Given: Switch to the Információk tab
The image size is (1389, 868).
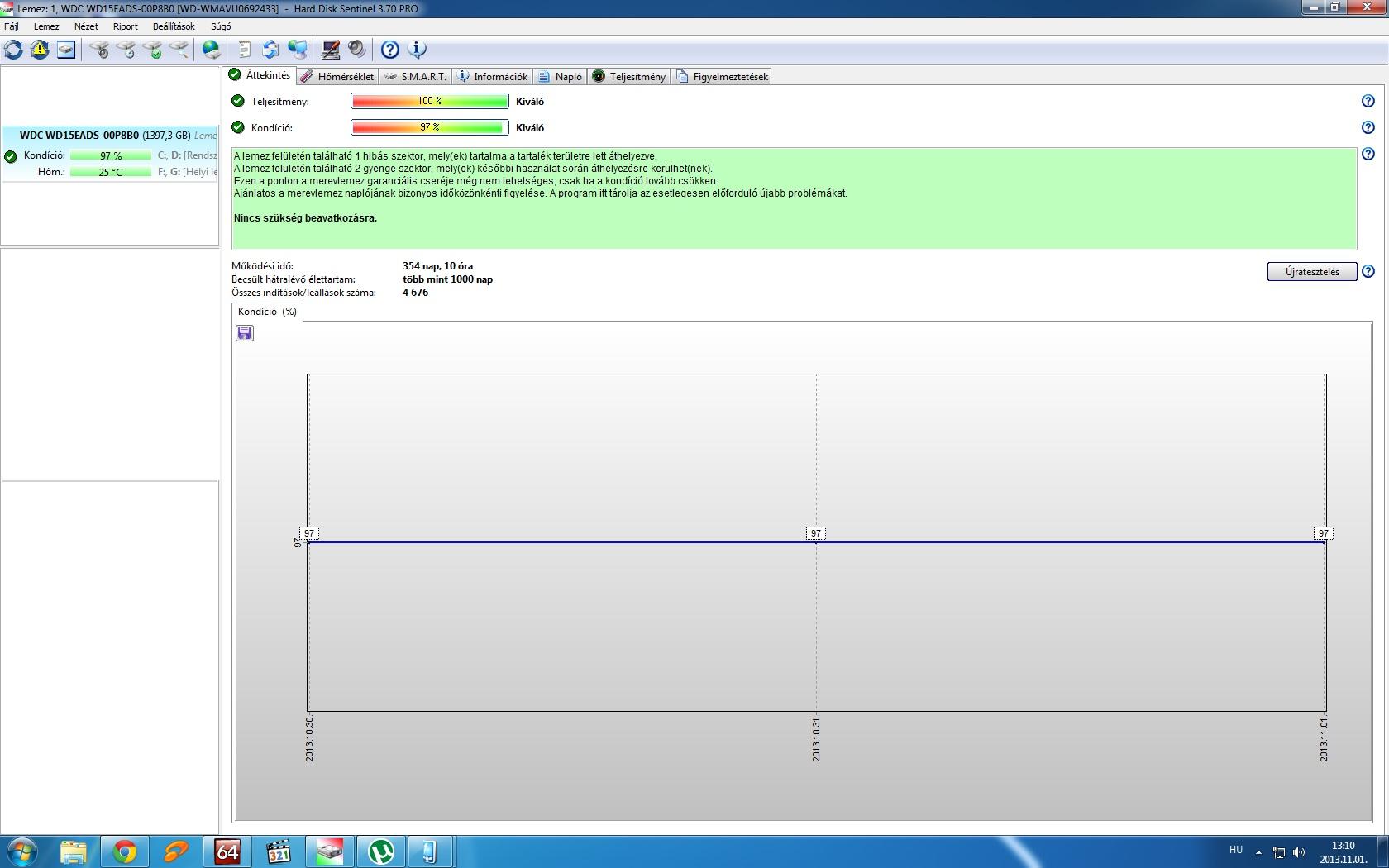Looking at the screenshot, I should coord(493,77).
